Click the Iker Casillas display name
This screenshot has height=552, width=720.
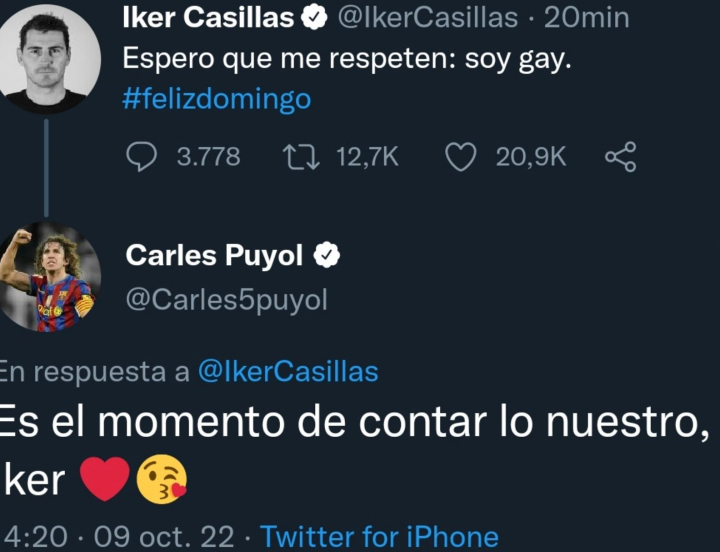point(207,17)
